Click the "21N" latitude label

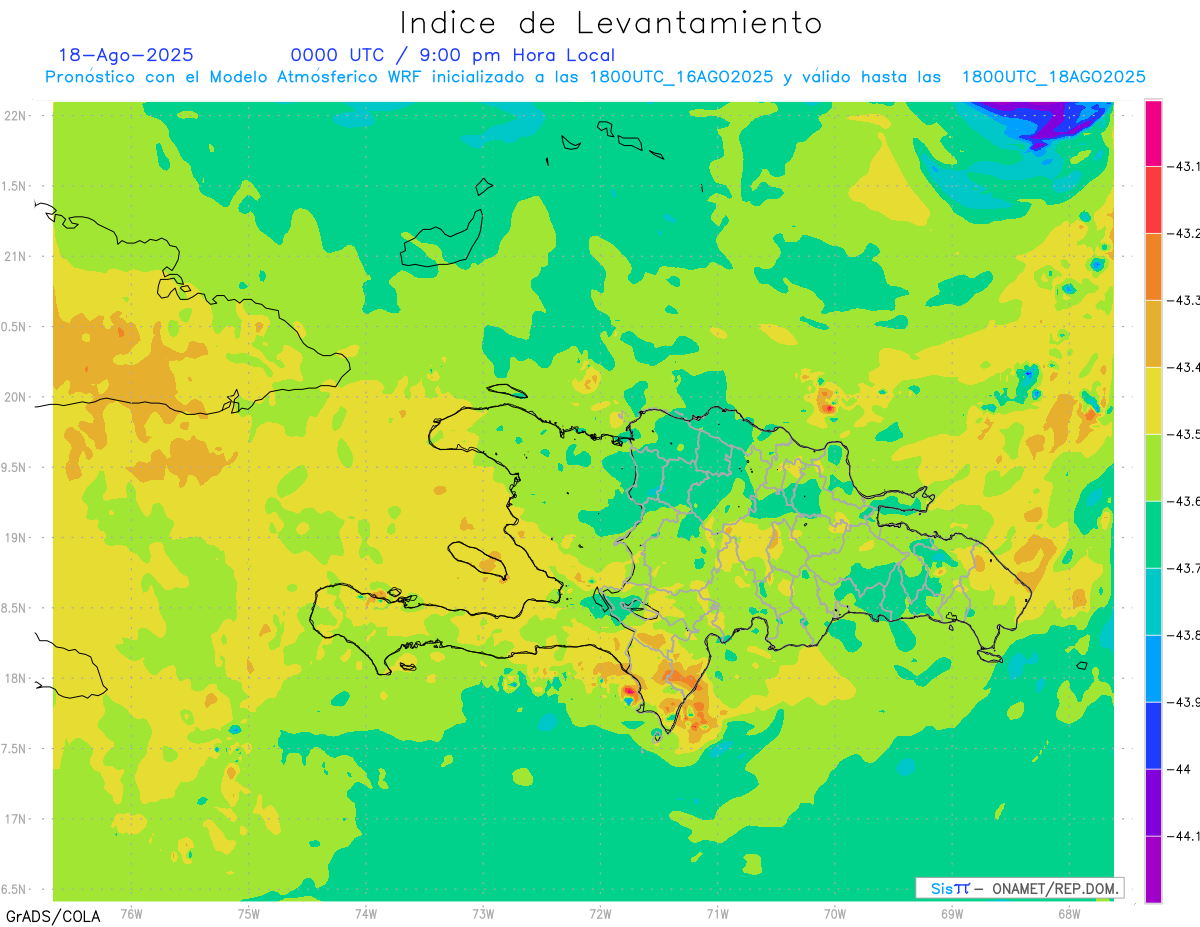(x=16, y=256)
